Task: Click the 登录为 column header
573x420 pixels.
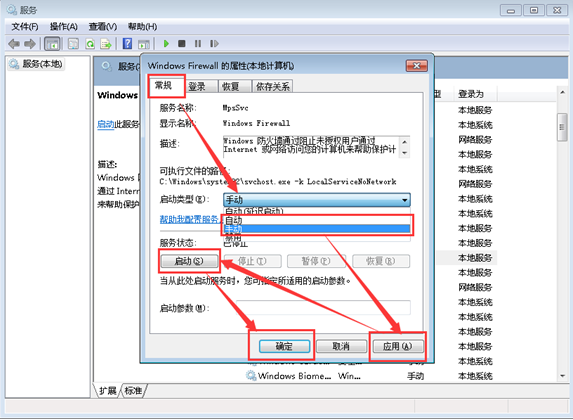Action: (475, 94)
